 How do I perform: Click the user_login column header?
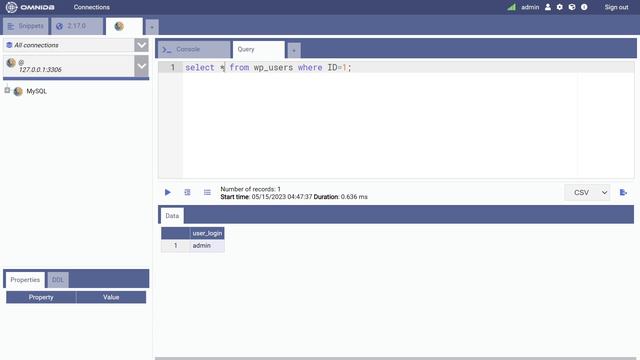pyautogui.click(x=207, y=233)
